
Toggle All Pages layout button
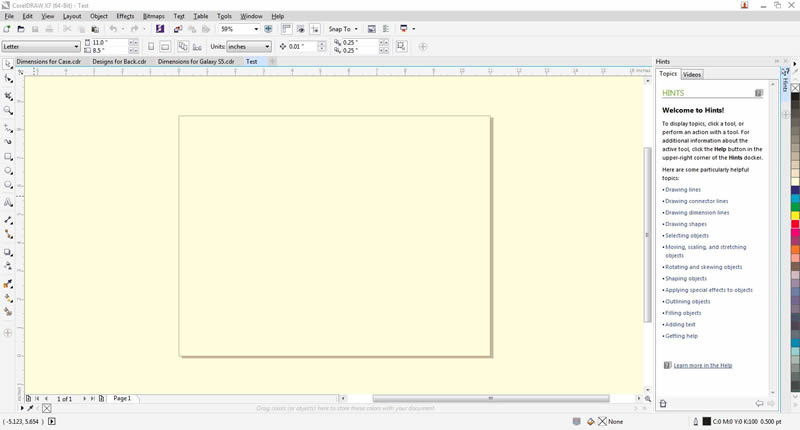coord(183,46)
